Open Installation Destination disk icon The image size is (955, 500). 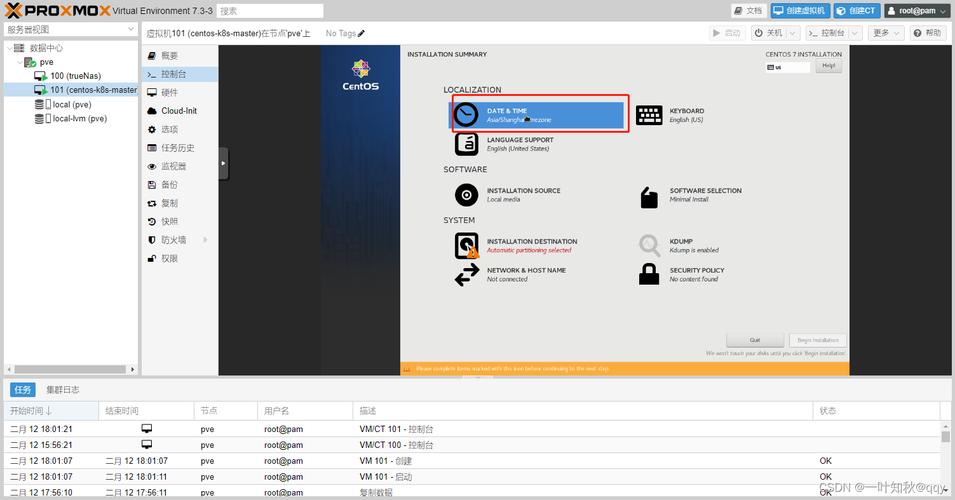click(x=466, y=245)
